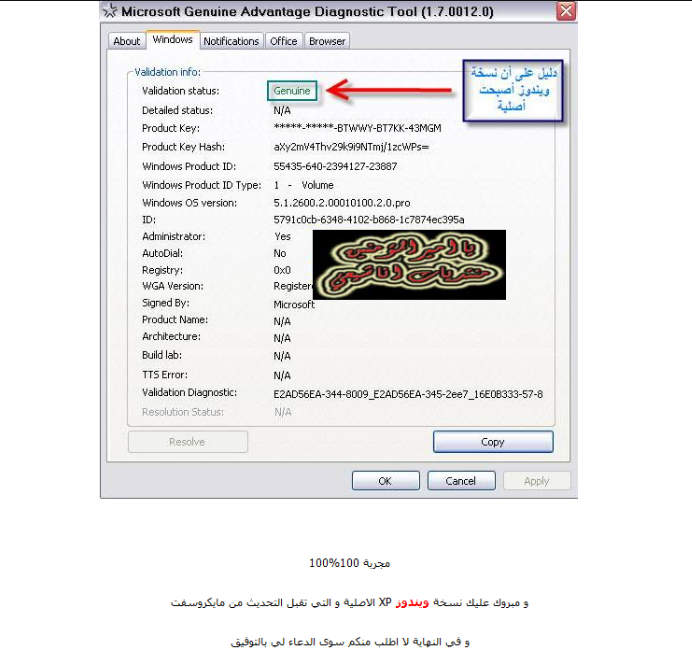This screenshot has height=655, width=692.
Task: Click the TTS Error label
Action: click(165, 375)
